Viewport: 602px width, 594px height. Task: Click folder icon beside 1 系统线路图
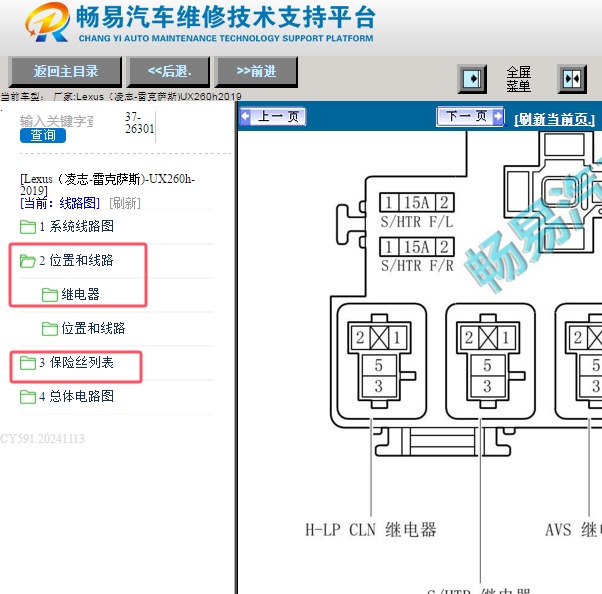tap(28, 227)
